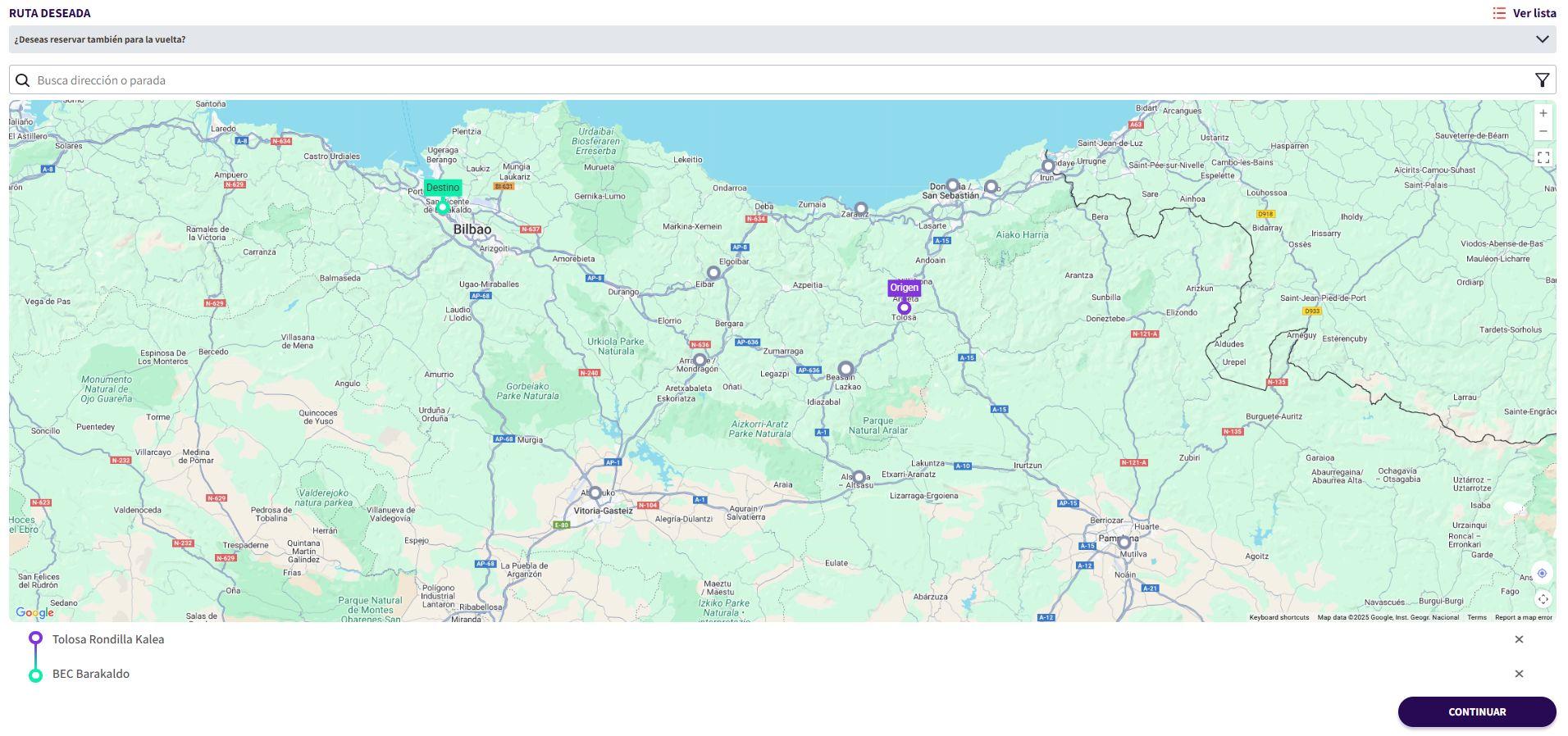Open the map Terms link
1568x736 pixels.
(x=1476, y=617)
